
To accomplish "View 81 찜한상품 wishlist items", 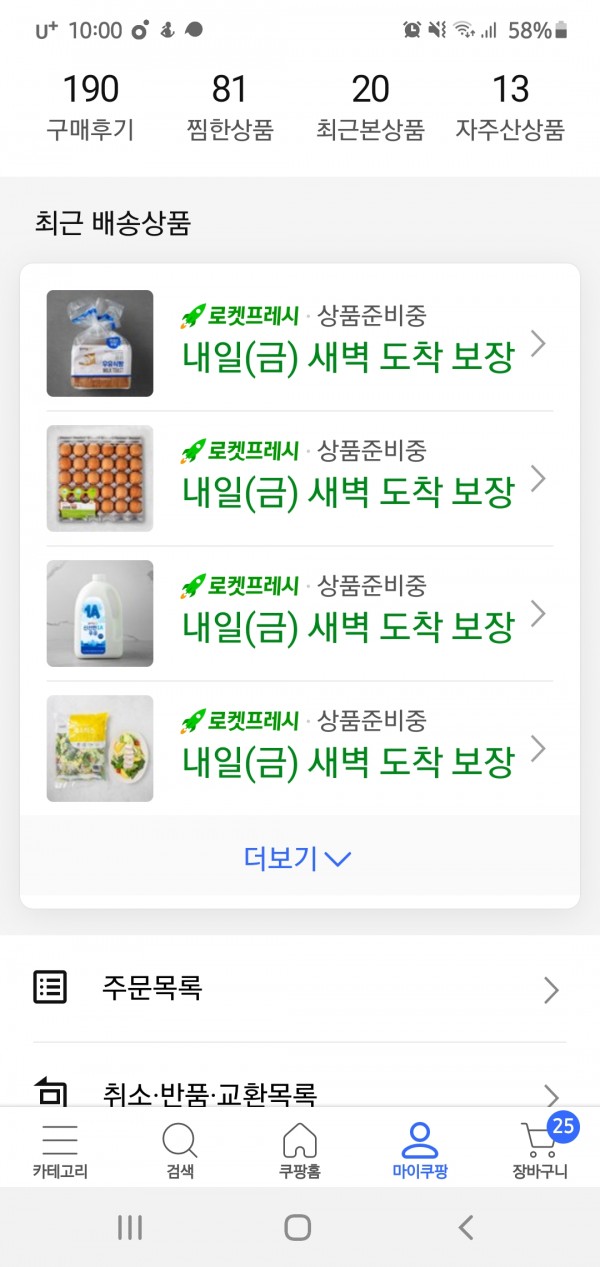I will coord(230,107).
